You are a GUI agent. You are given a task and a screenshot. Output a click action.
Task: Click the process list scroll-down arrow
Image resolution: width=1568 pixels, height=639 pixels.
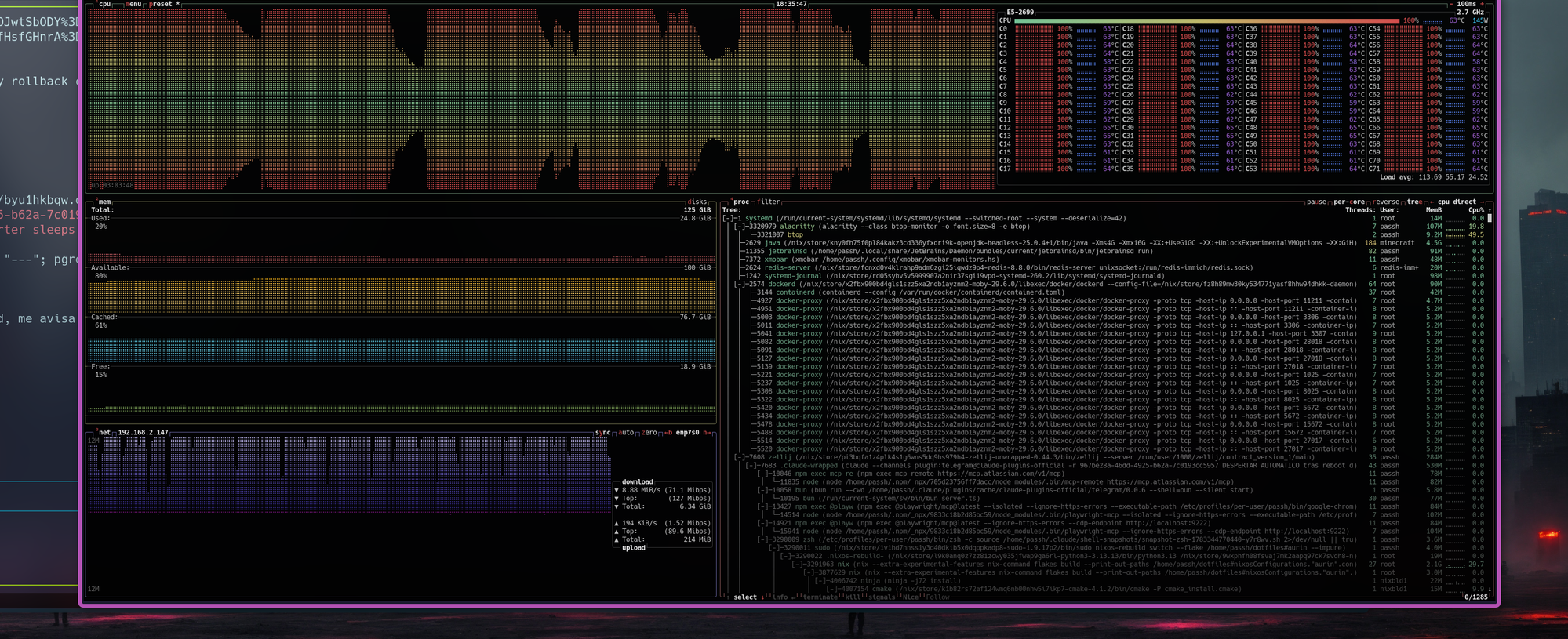coord(1490,589)
